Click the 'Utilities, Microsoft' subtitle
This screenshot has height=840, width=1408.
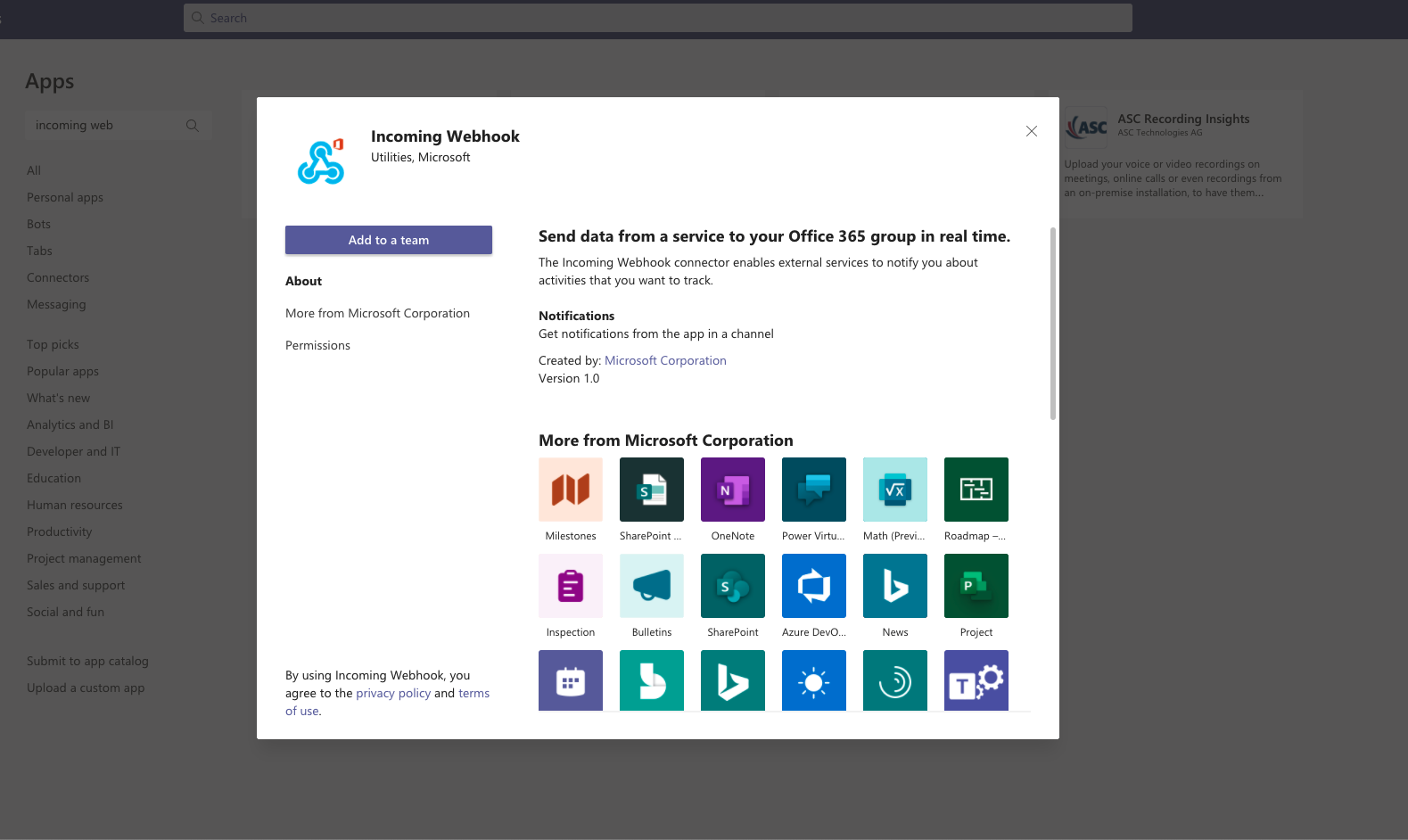coord(420,157)
